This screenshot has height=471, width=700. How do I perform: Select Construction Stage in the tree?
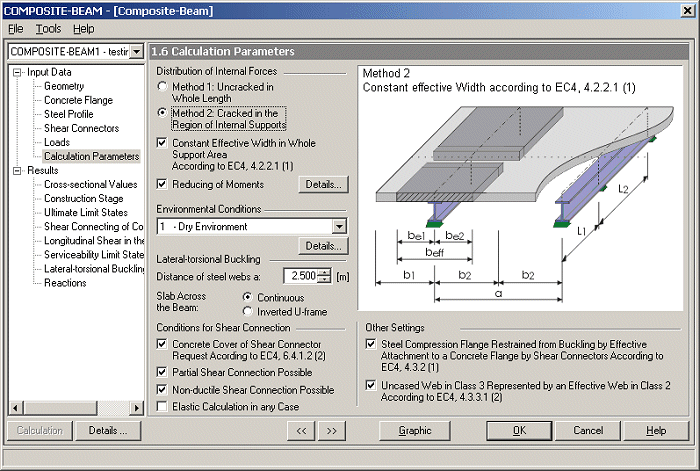click(83, 199)
